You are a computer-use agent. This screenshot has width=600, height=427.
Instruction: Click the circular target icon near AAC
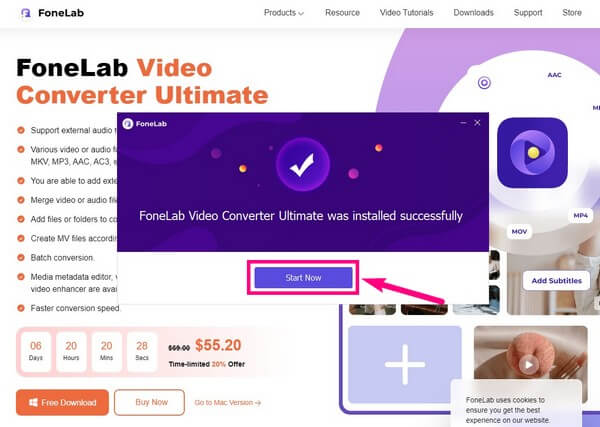point(484,83)
